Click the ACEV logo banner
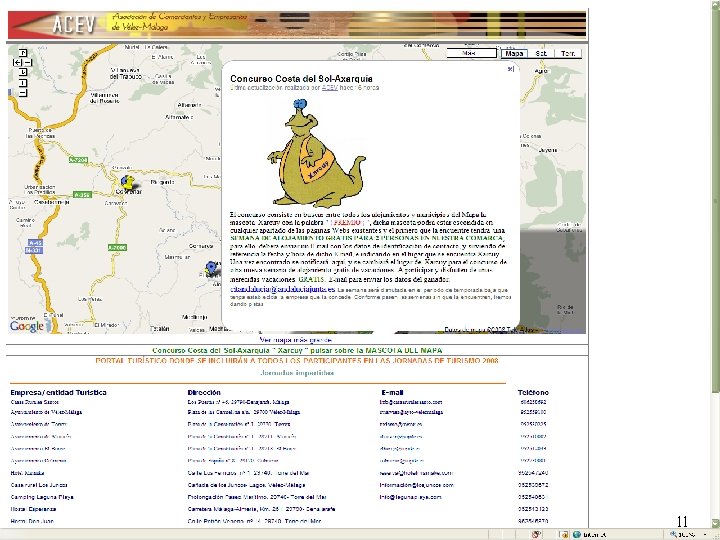720x540 pixels. 297,24
